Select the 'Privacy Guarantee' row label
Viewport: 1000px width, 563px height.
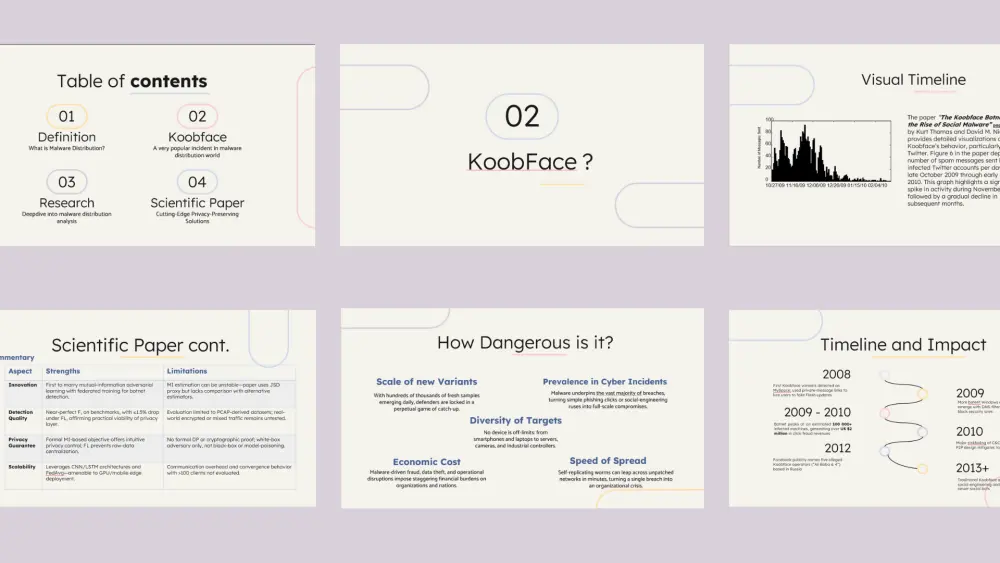(x=22, y=442)
